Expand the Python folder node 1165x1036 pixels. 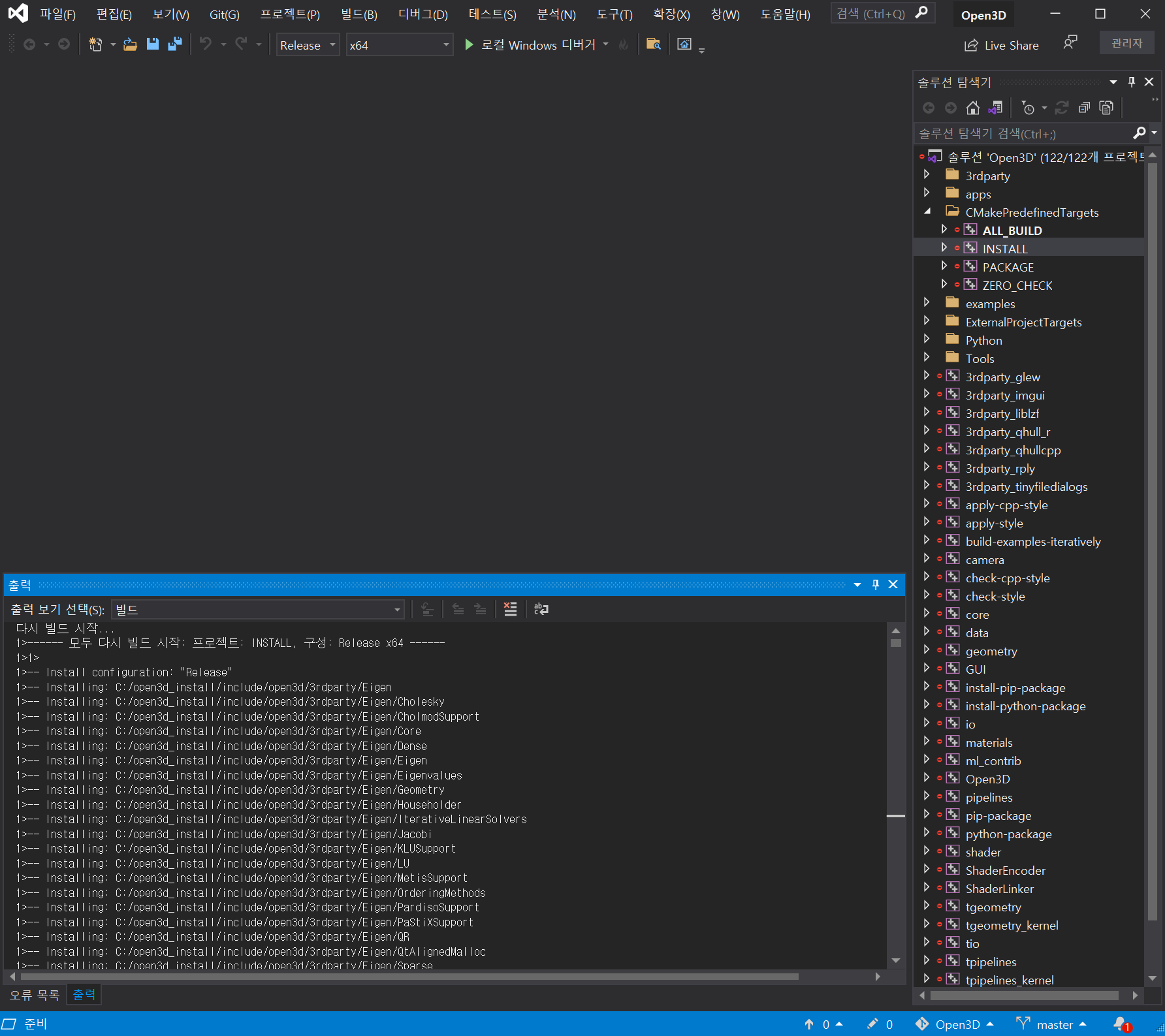(x=927, y=339)
